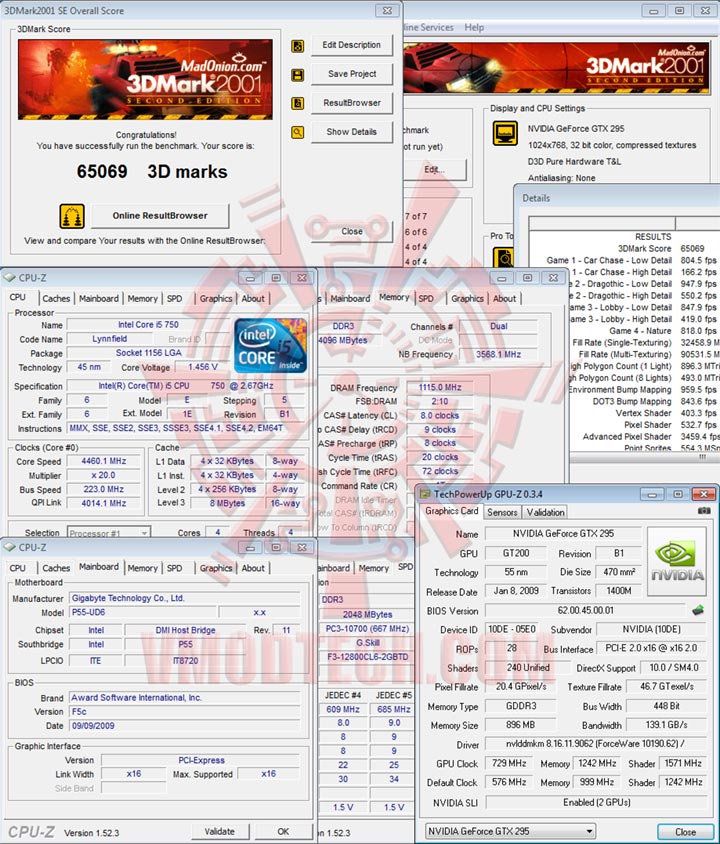Click the NVIDIA SLI Enabled field
This screenshot has height=844, width=720.
[x=596, y=803]
